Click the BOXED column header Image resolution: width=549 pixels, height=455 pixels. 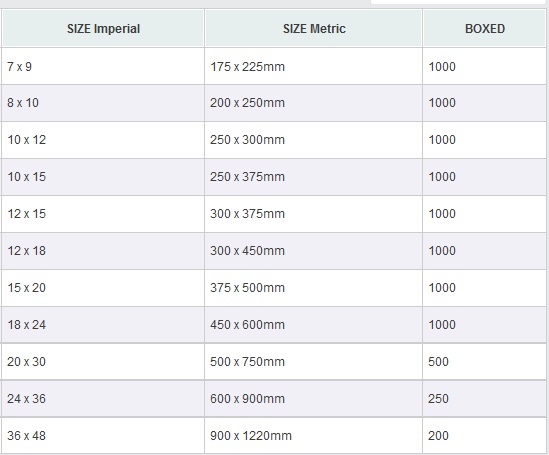click(485, 28)
